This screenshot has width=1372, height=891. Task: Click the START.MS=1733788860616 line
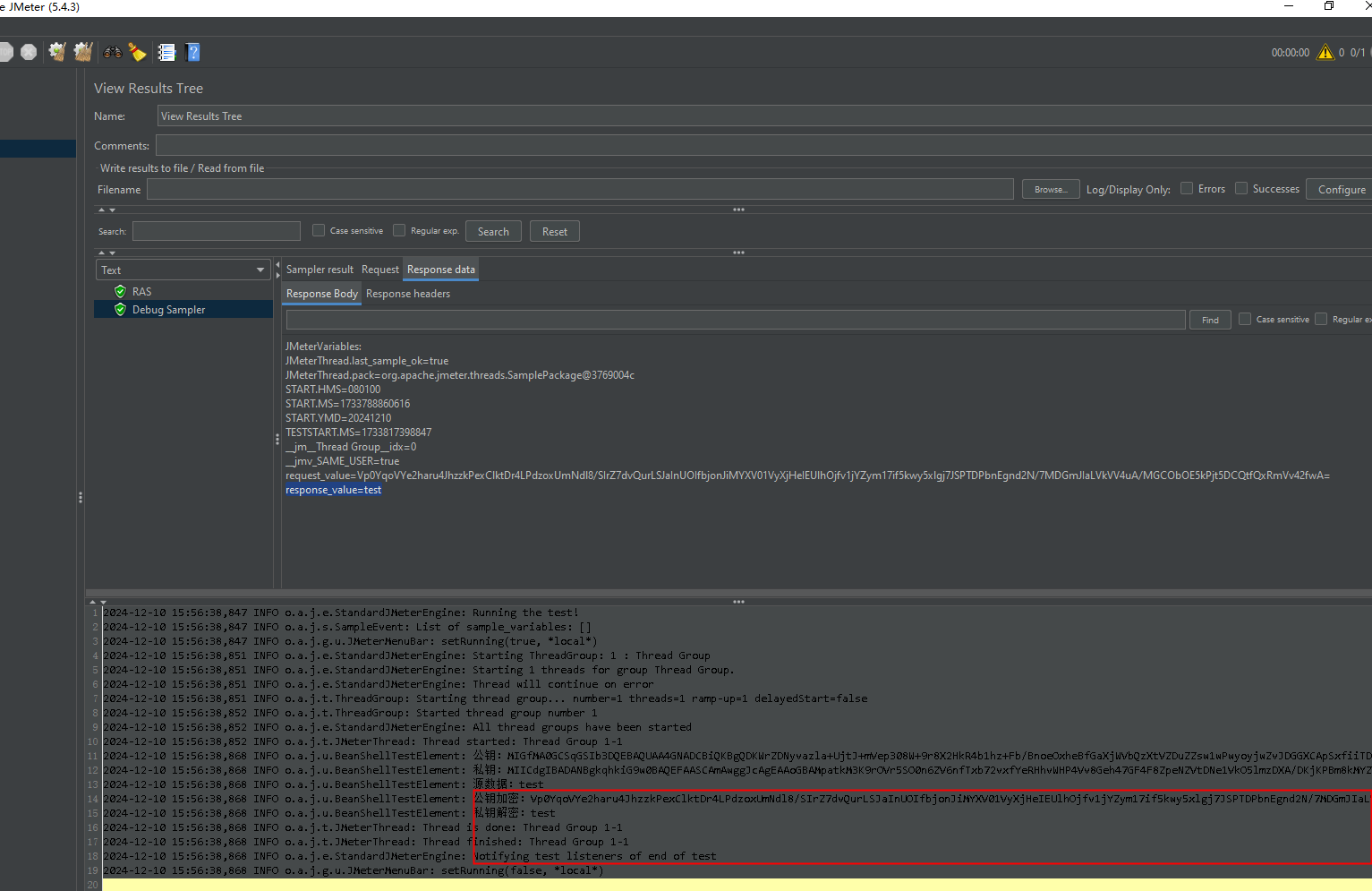(347, 404)
